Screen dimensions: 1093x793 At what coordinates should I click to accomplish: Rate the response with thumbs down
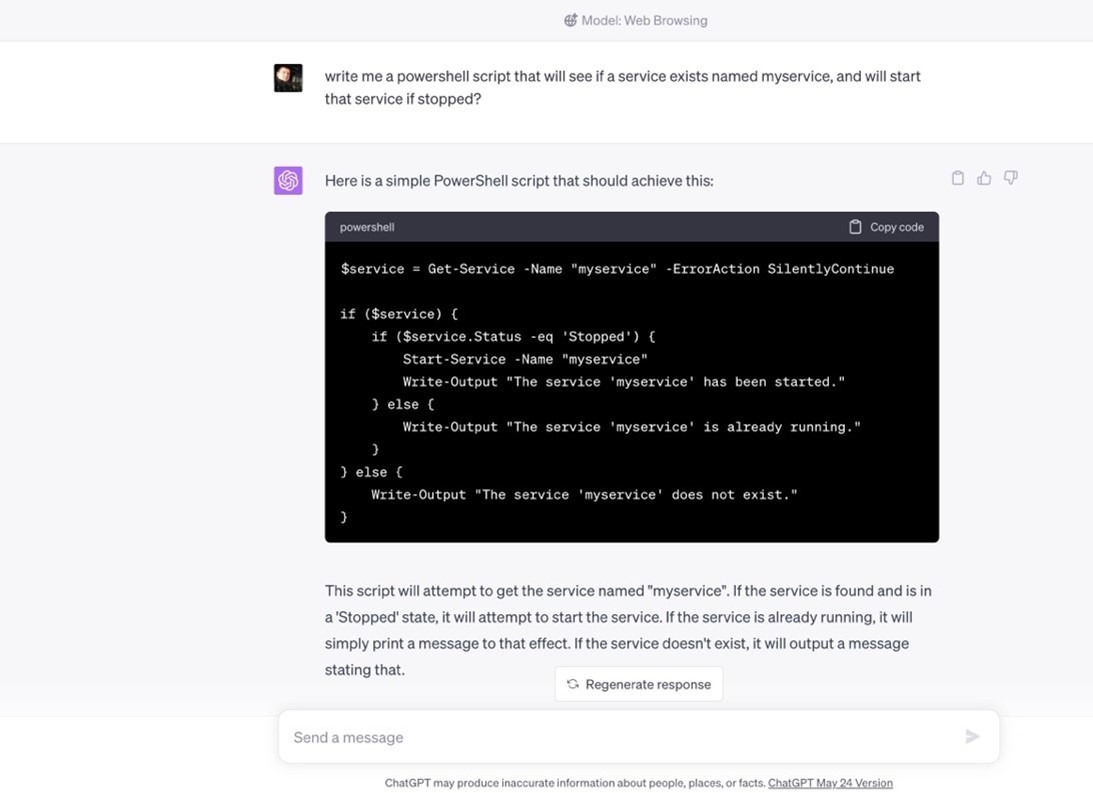tap(1010, 177)
